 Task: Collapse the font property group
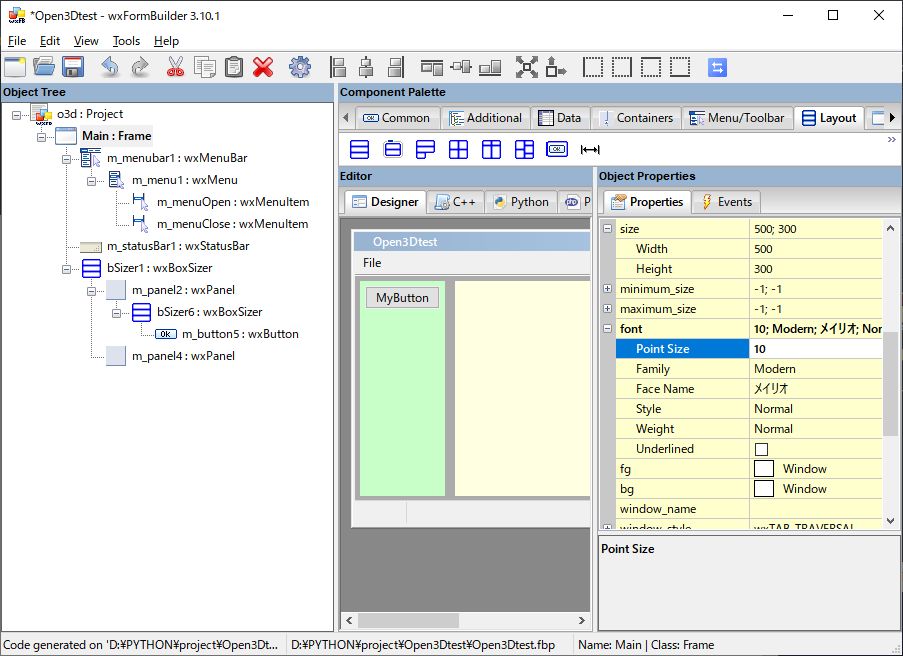[x=608, y=328]
